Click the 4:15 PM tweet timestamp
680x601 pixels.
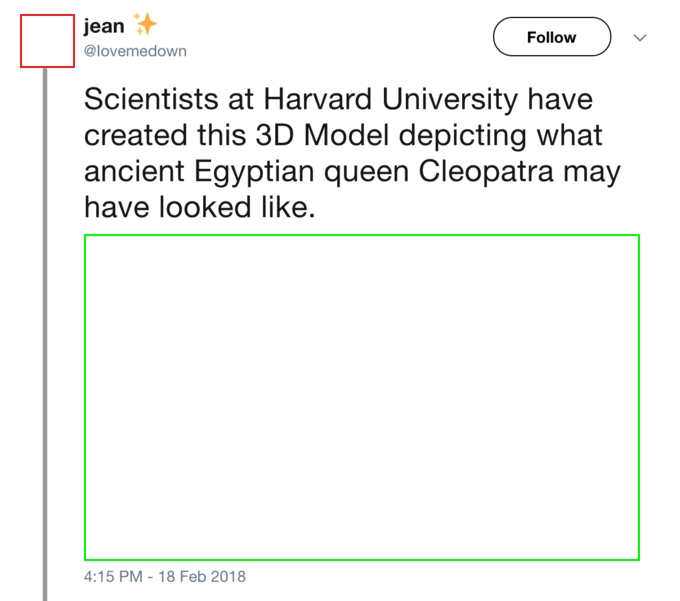(x=113, y=577)
